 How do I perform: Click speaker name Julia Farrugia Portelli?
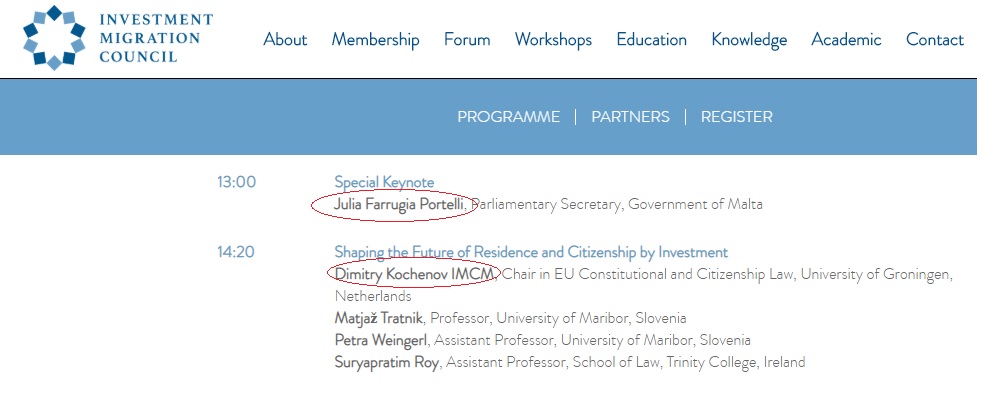click(x=399, y=205)
